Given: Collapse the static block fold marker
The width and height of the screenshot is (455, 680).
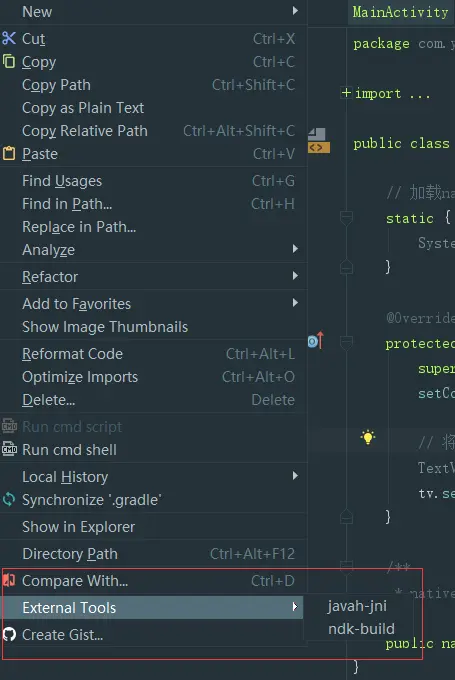Looking at the screenshot, I should click(x=346, y=218).
